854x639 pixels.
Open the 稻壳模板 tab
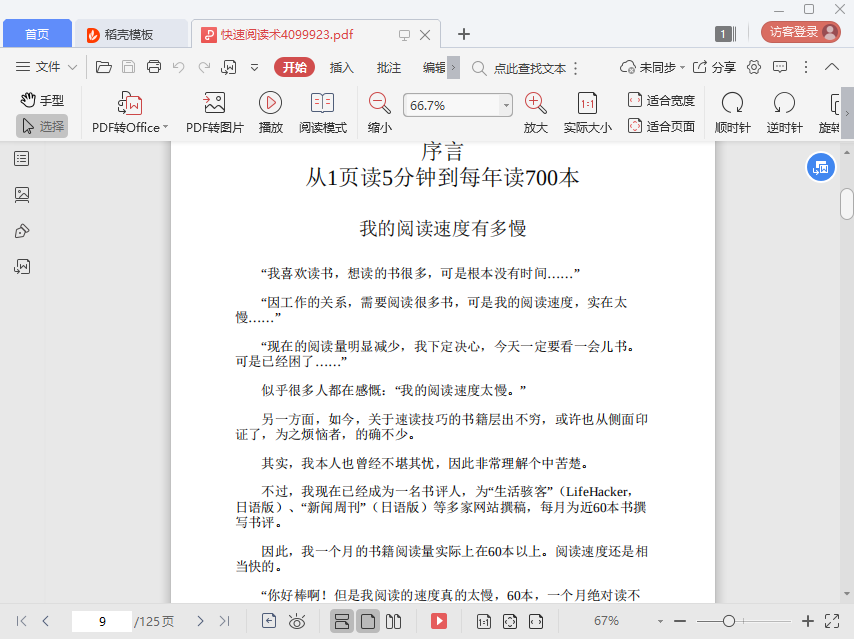point(129,34)
